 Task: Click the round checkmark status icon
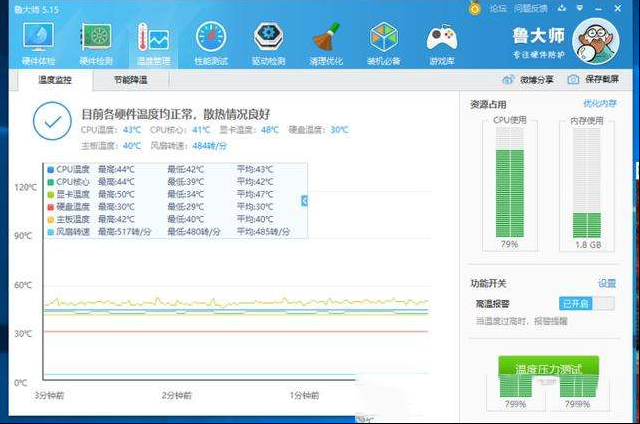(52, 121)
